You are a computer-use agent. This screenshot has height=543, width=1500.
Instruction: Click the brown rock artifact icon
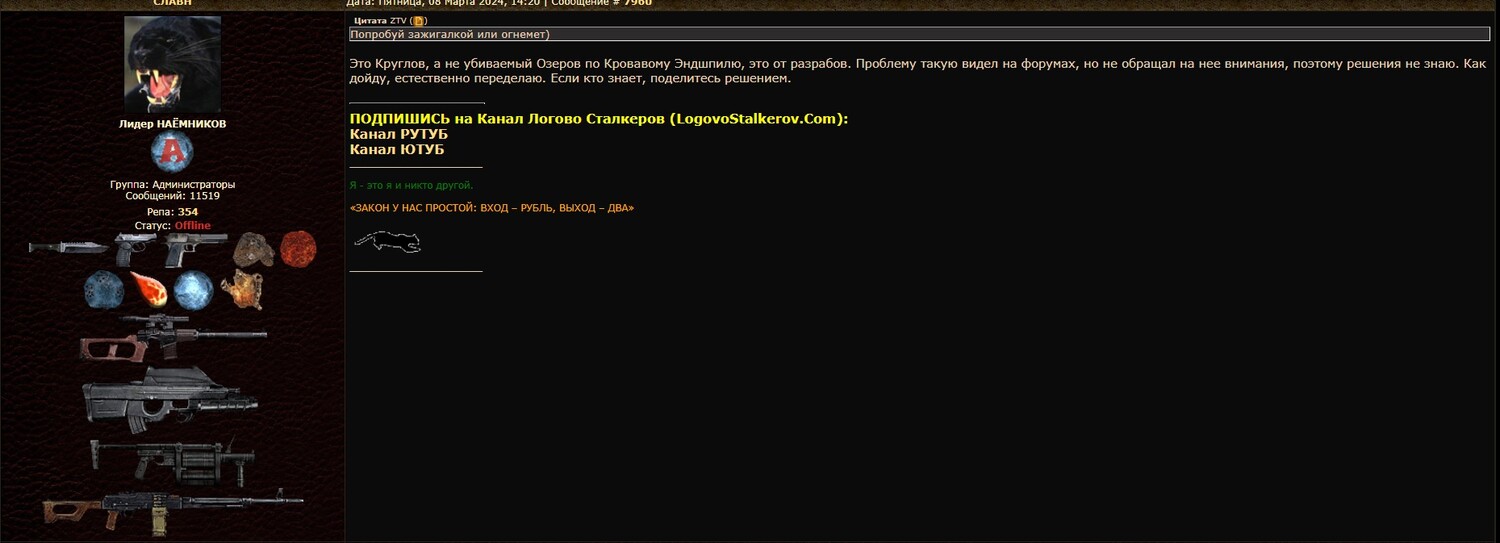tap(254, 249)
